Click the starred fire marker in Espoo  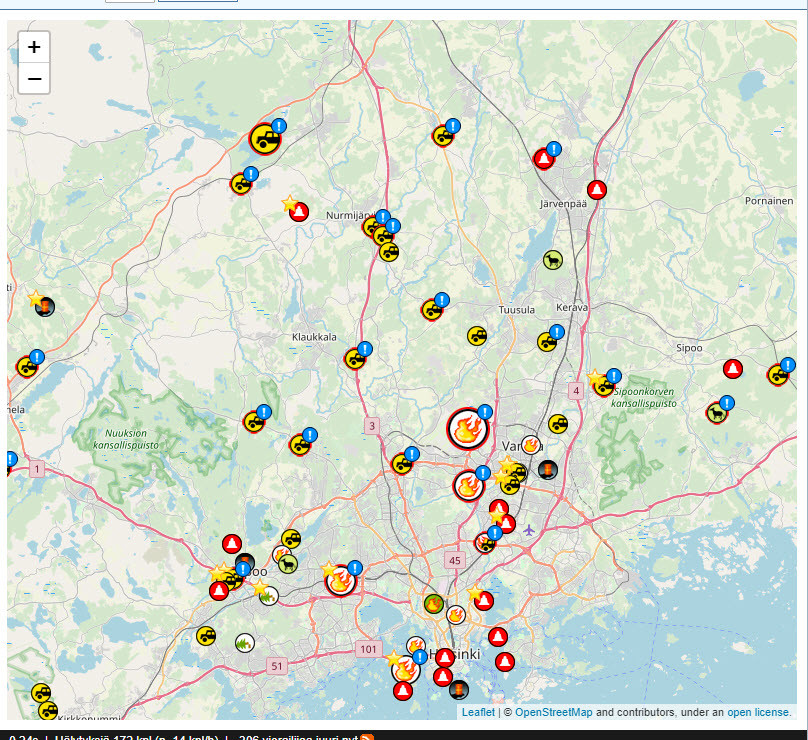[341, 580]
